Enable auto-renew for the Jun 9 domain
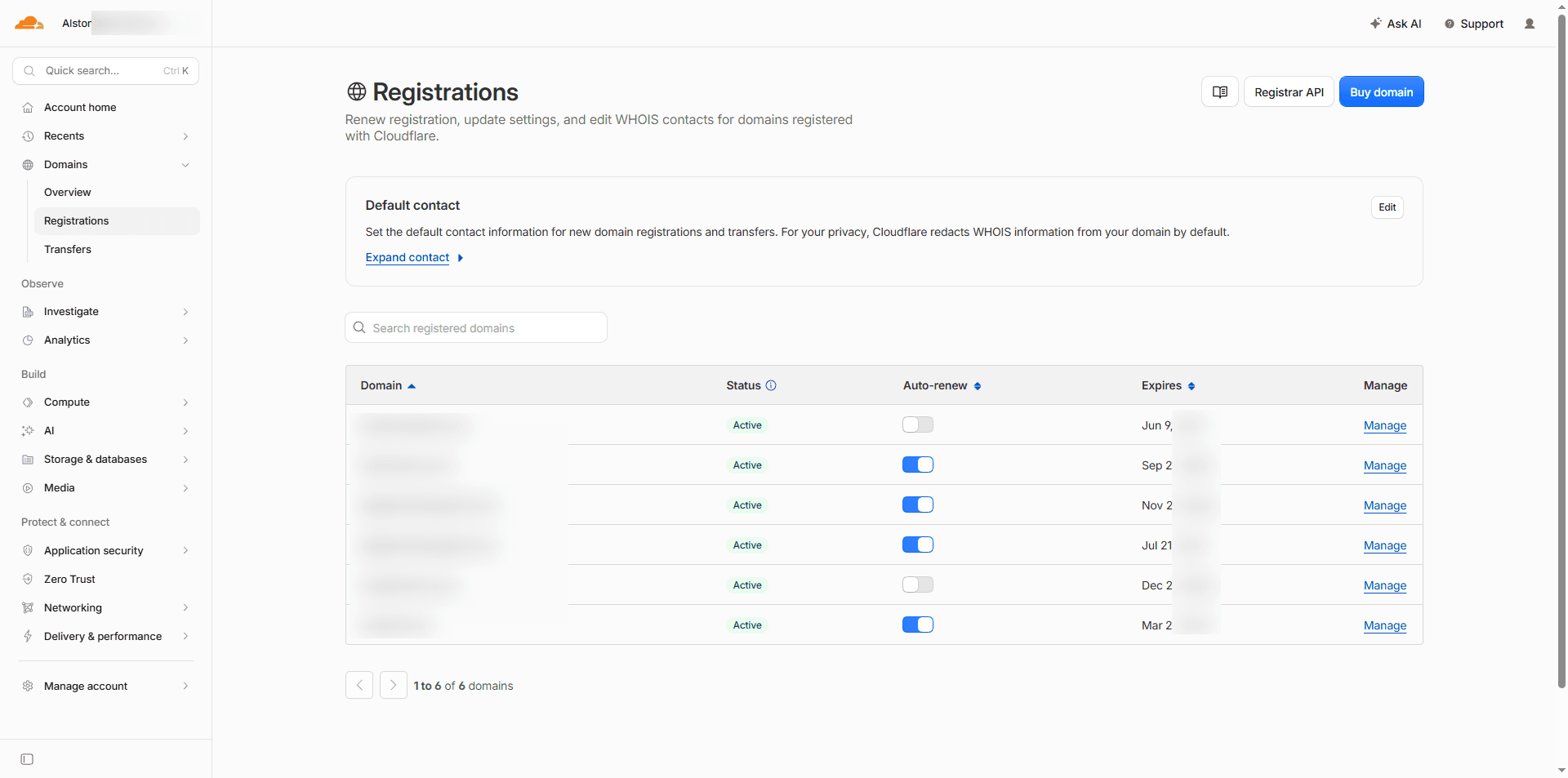 918,425
